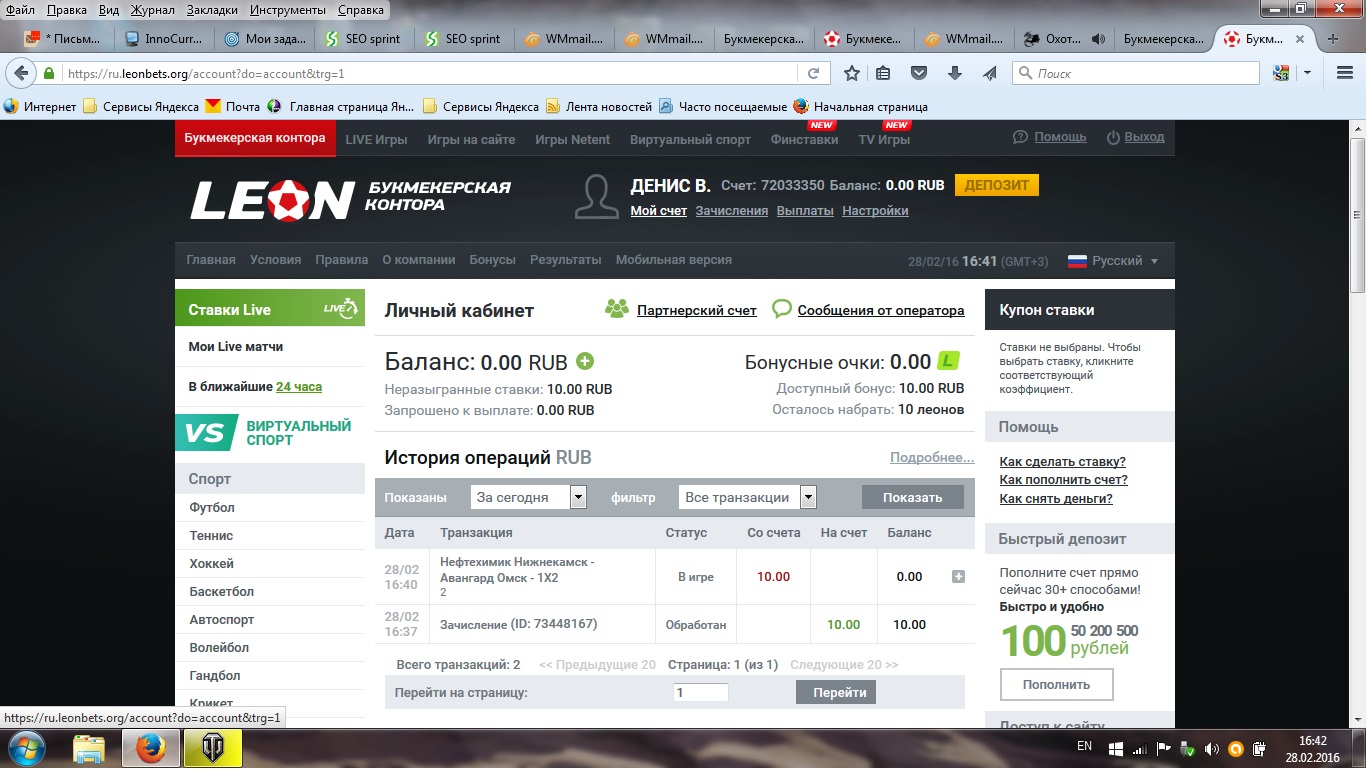1366x778 pixels.
Task: Select the LIVE Игры site tab
Action: 376,139
